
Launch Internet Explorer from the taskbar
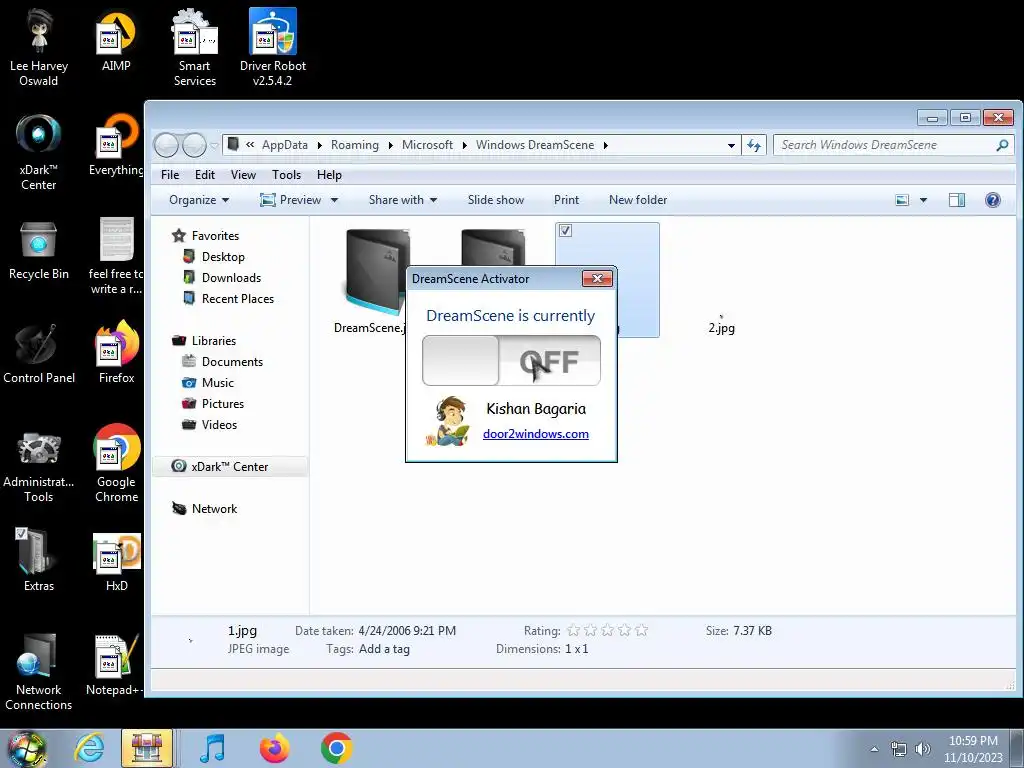pyautogui.click(x=89, y=748)
